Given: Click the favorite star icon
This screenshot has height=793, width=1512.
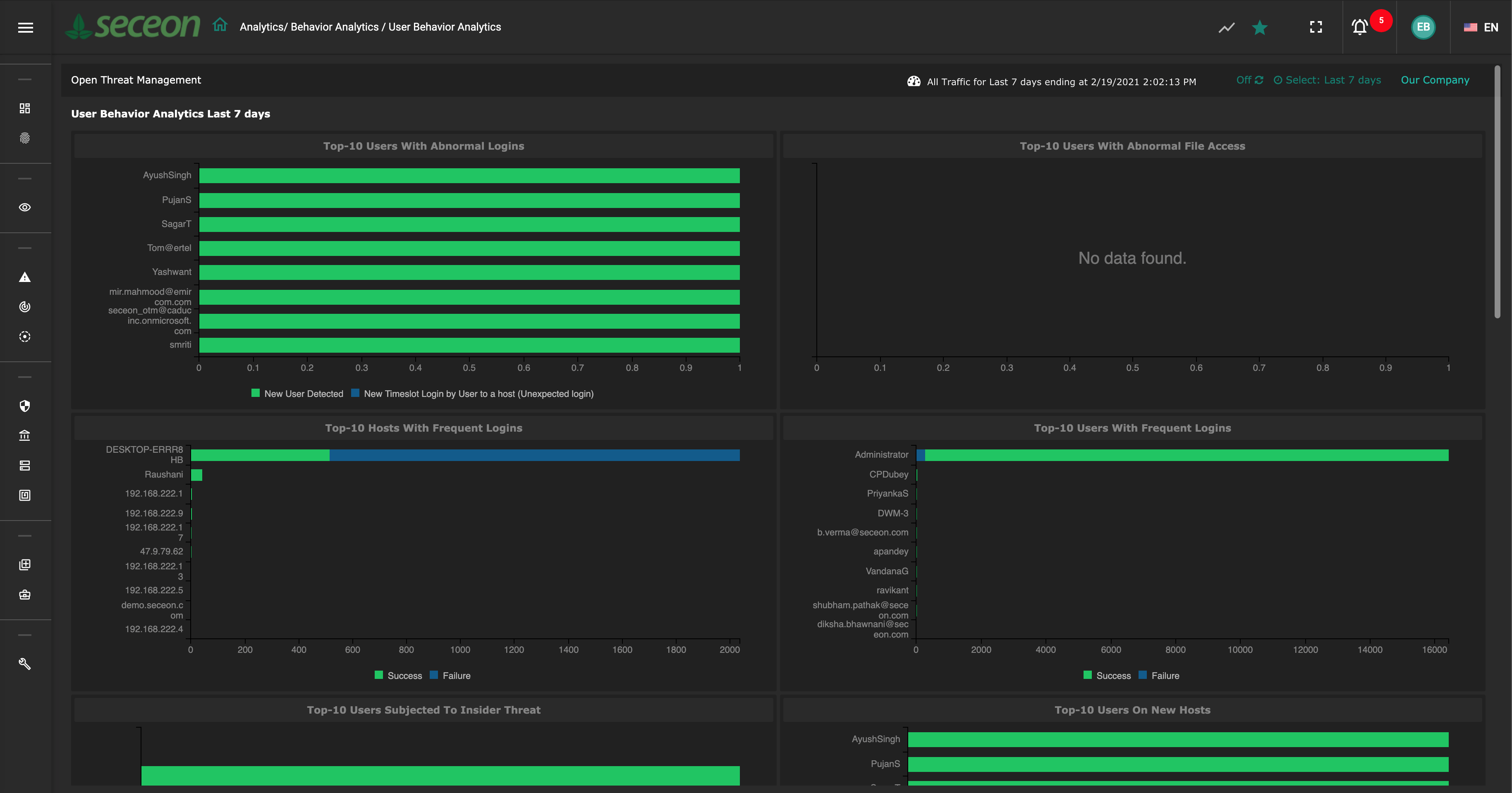Looking at the screenshot, I should pos(1260,28).
